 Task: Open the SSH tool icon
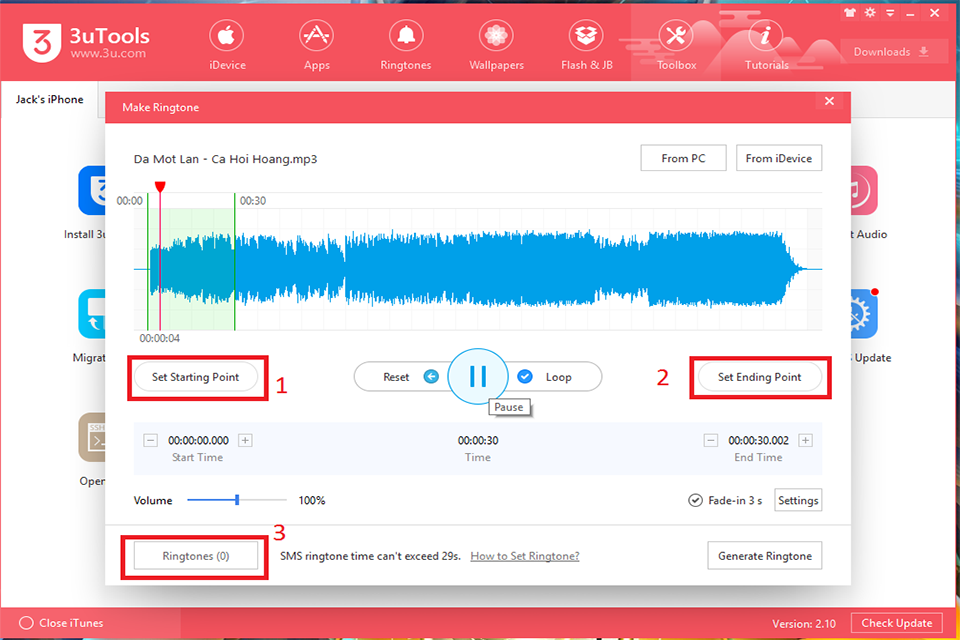click(x=92, y=437)
